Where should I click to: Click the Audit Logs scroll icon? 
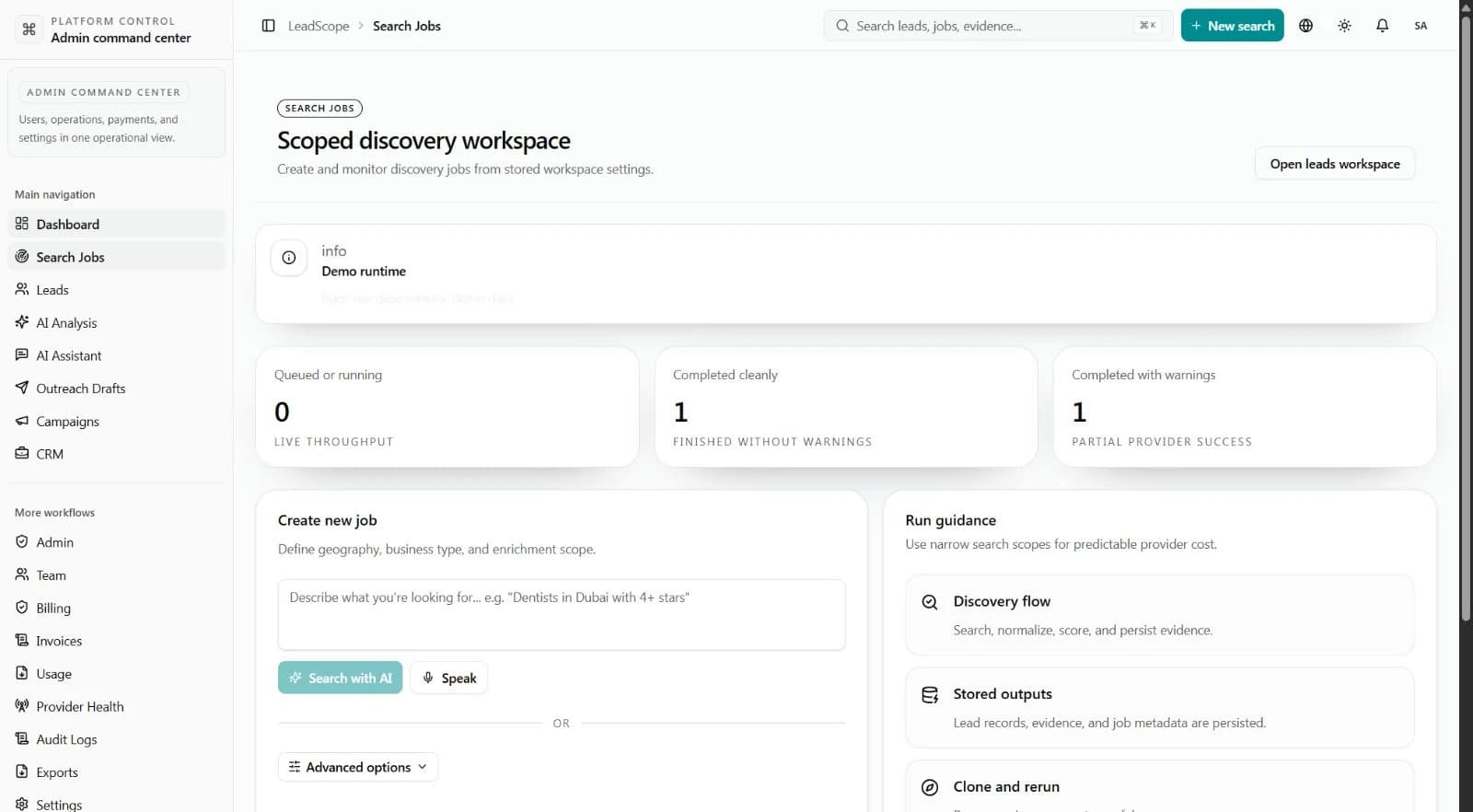[x=22, y=739]
